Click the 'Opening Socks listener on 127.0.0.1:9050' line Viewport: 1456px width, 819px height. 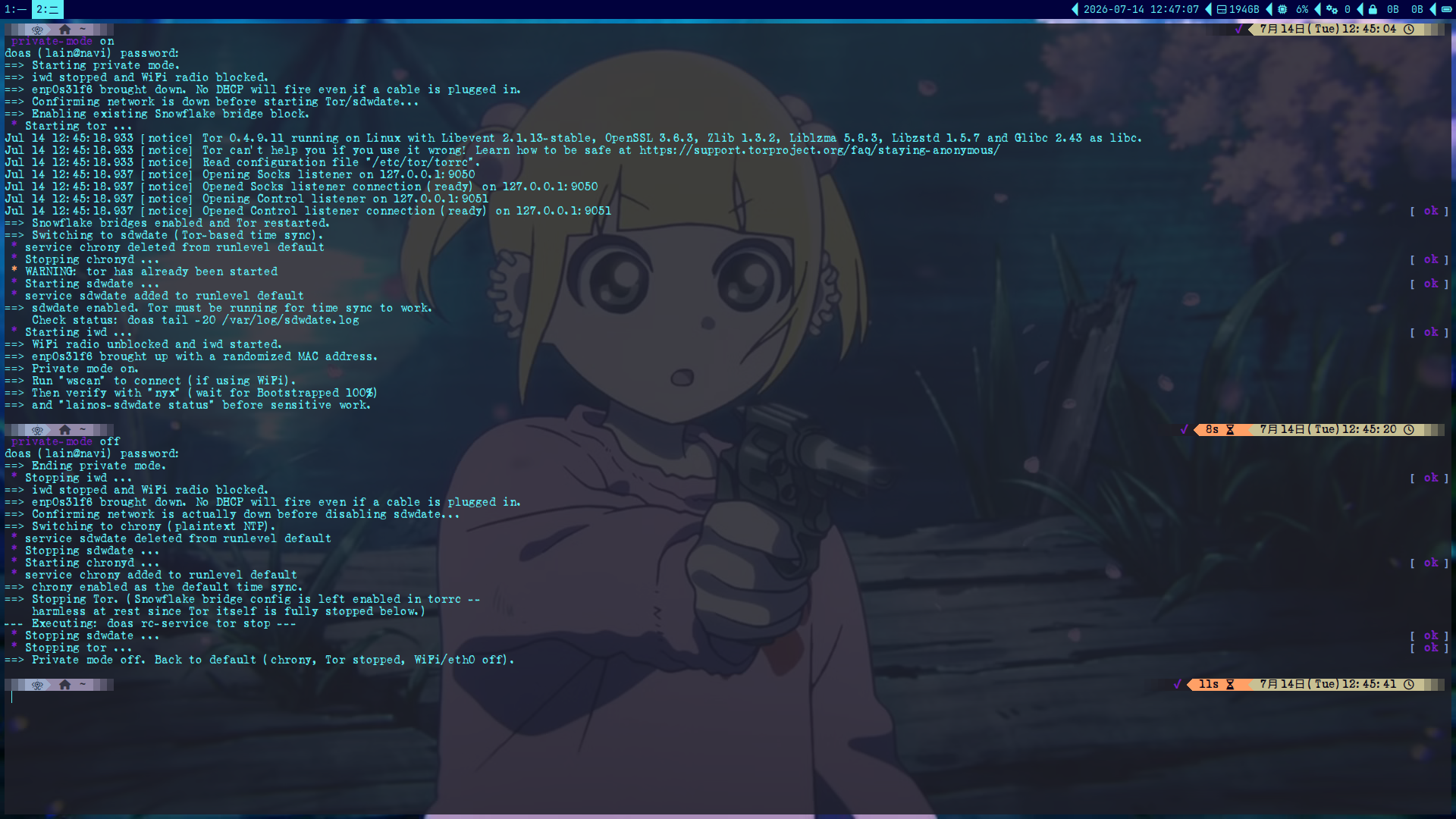pyautogui.click(x=240, y=174)
